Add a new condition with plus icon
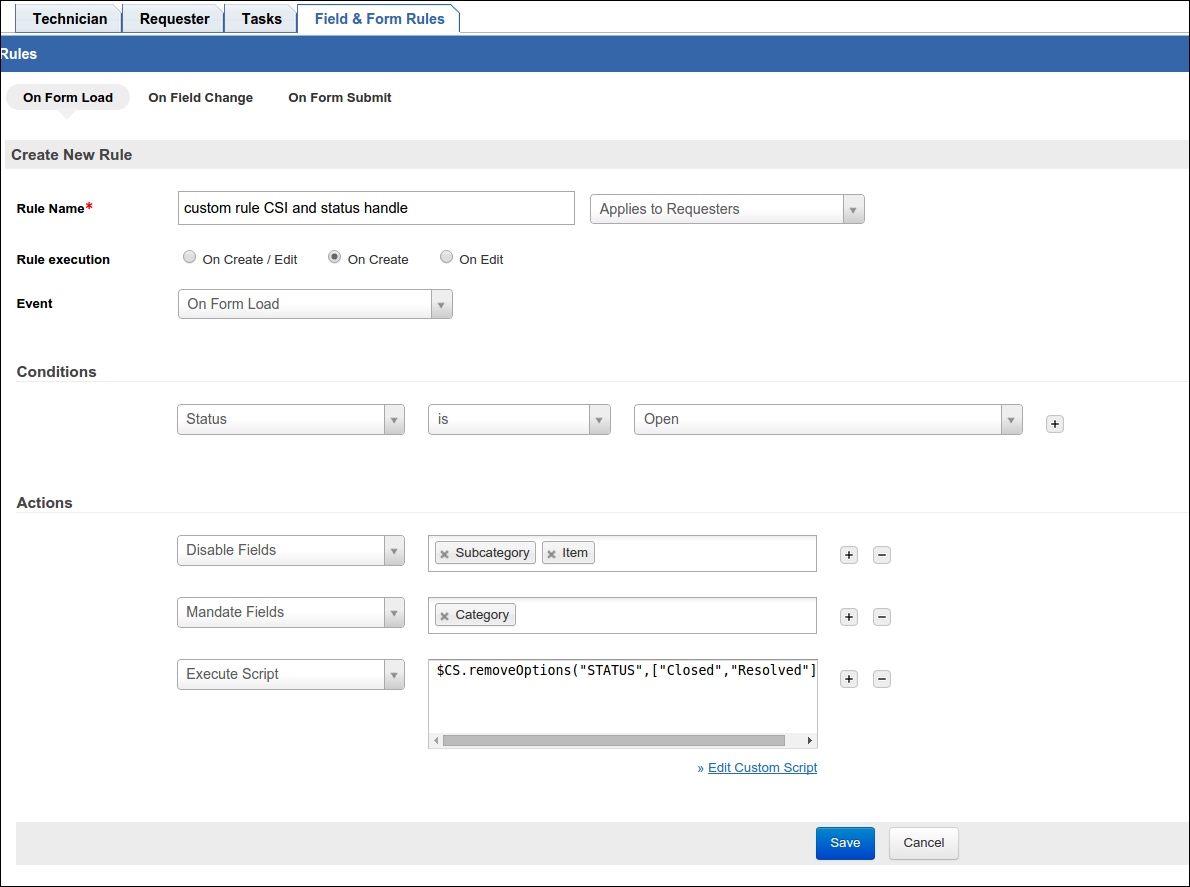The image size is (1190, 887). tap(1055, 424)
